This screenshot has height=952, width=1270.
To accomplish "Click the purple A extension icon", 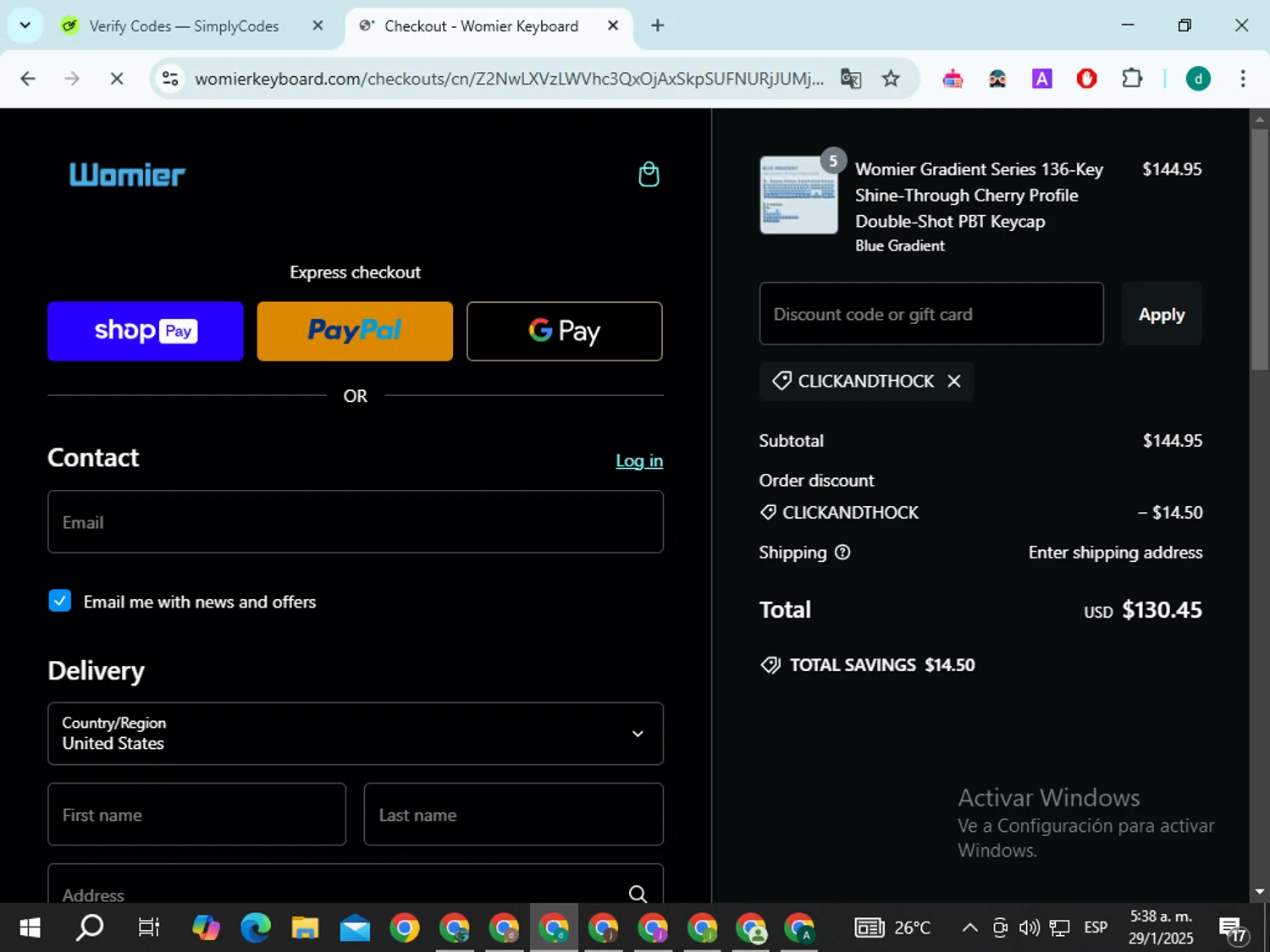I will point(1042,79).
